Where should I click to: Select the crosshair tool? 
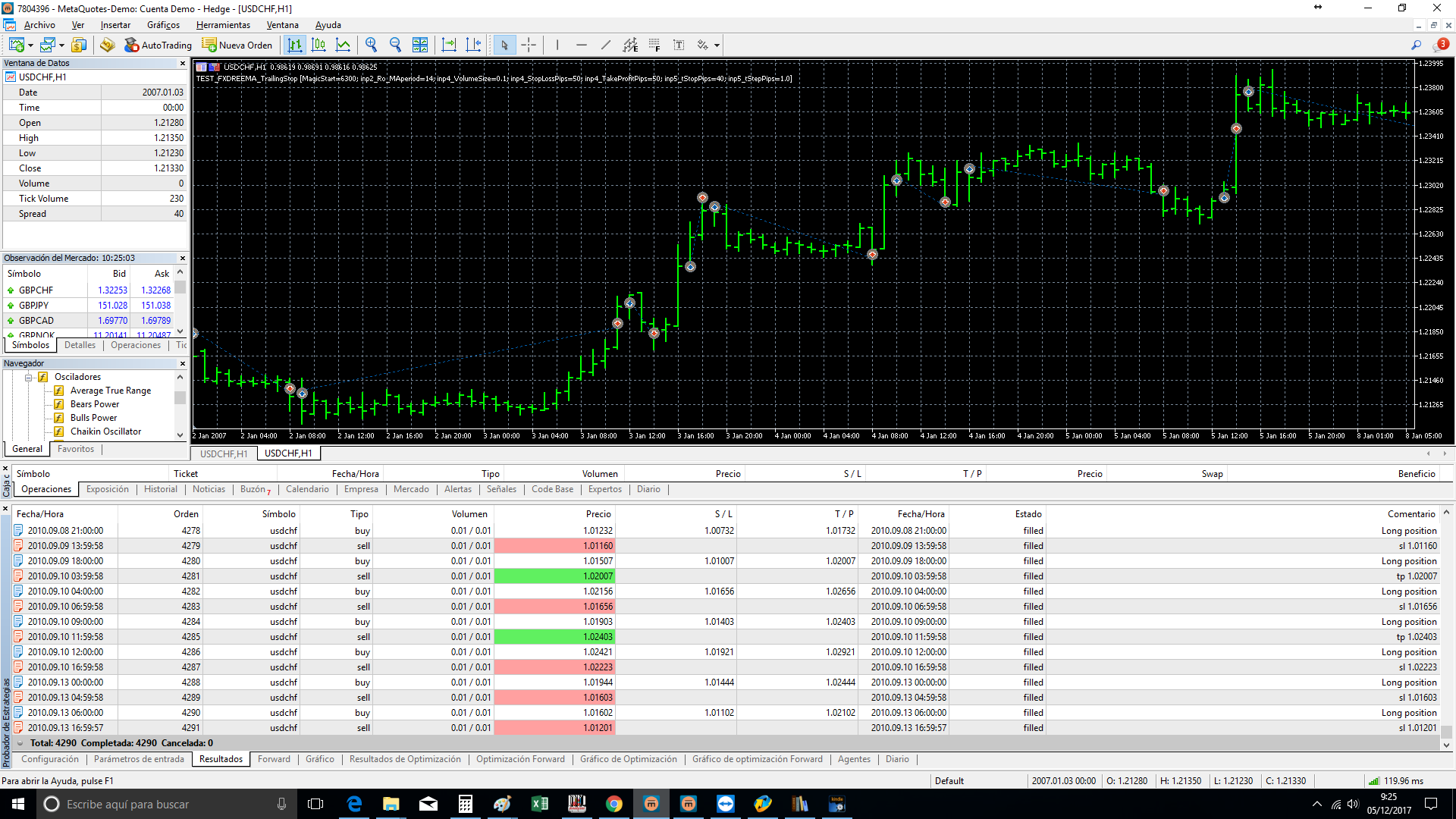click(529, 45)
